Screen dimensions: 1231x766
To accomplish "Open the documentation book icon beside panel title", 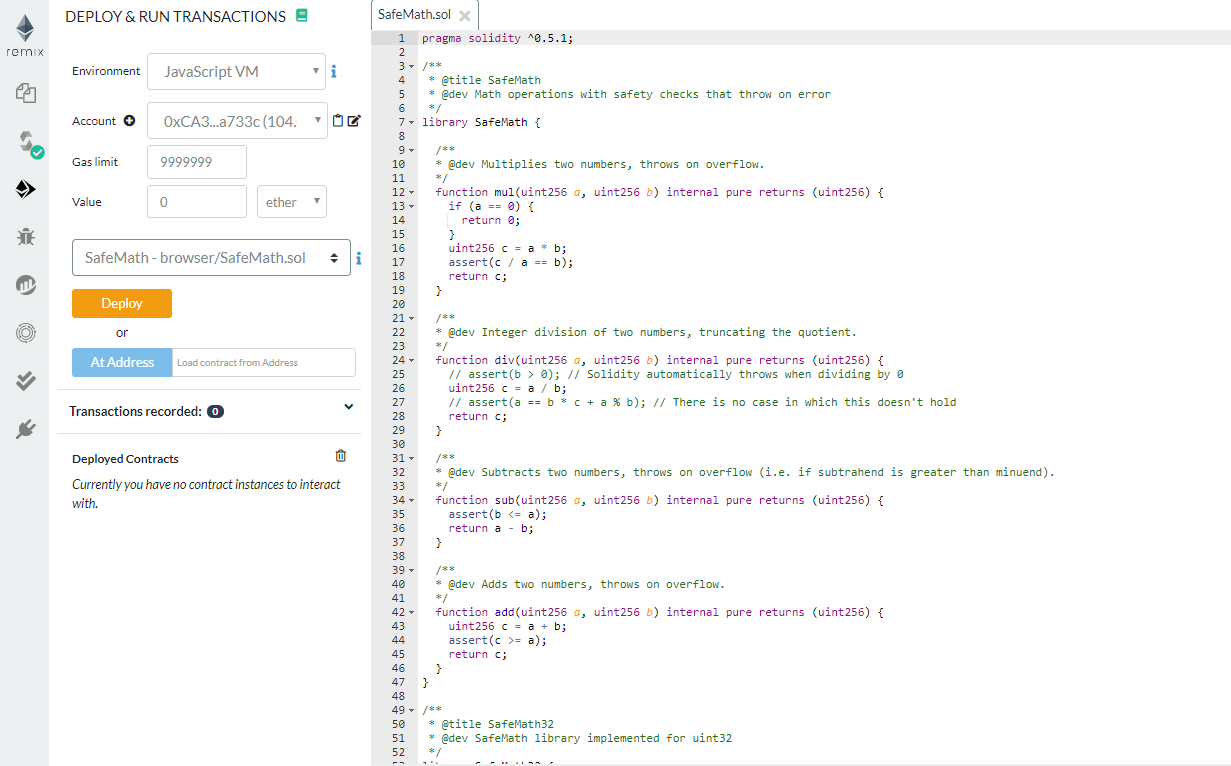I will (x=302, y=16).
